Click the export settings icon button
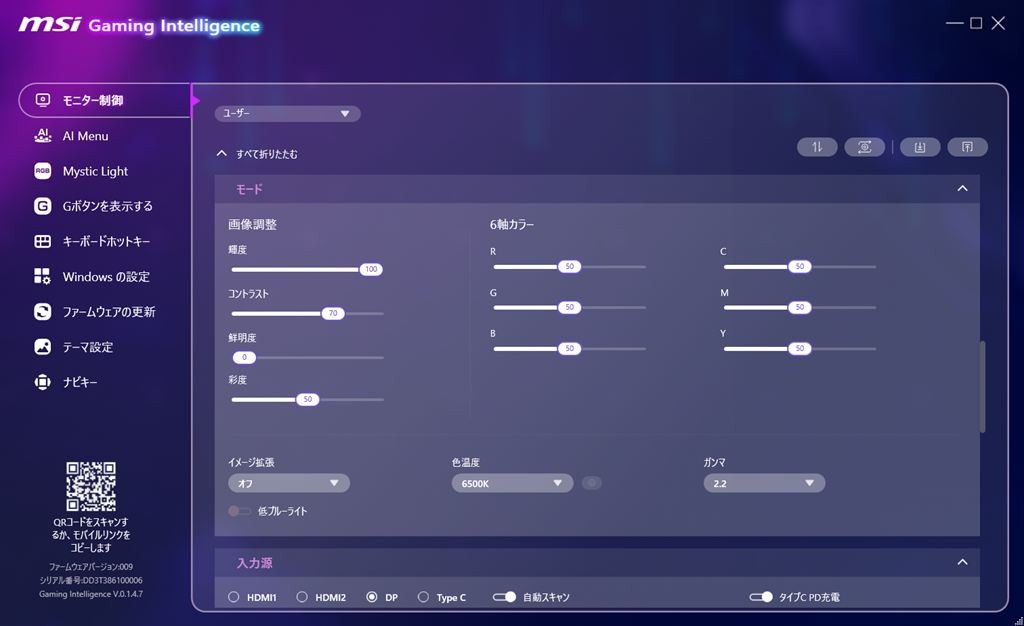This screenshot has height=626, width=1024. click(x=967, y=147)
